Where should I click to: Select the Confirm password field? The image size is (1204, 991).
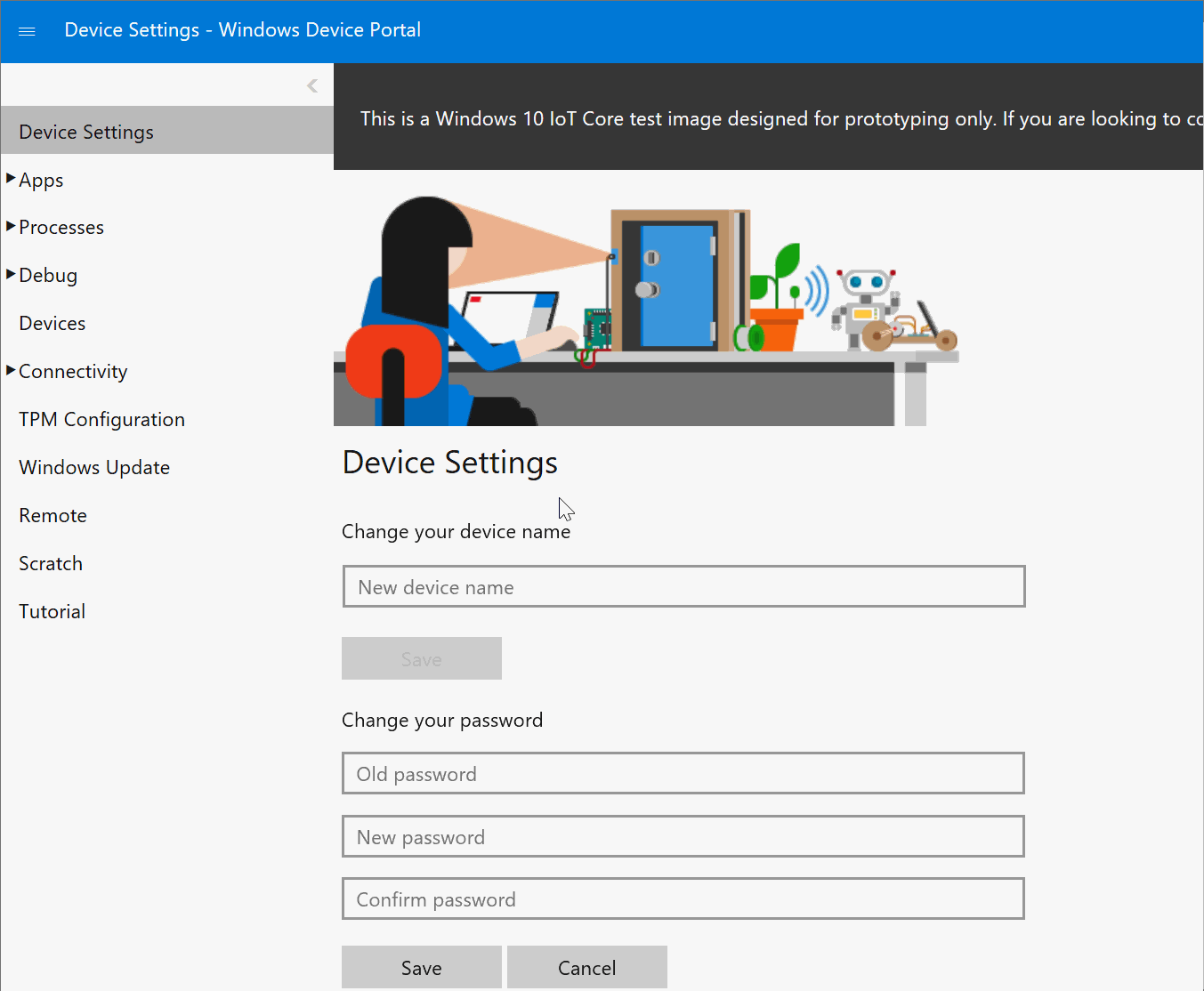point(683,899)
